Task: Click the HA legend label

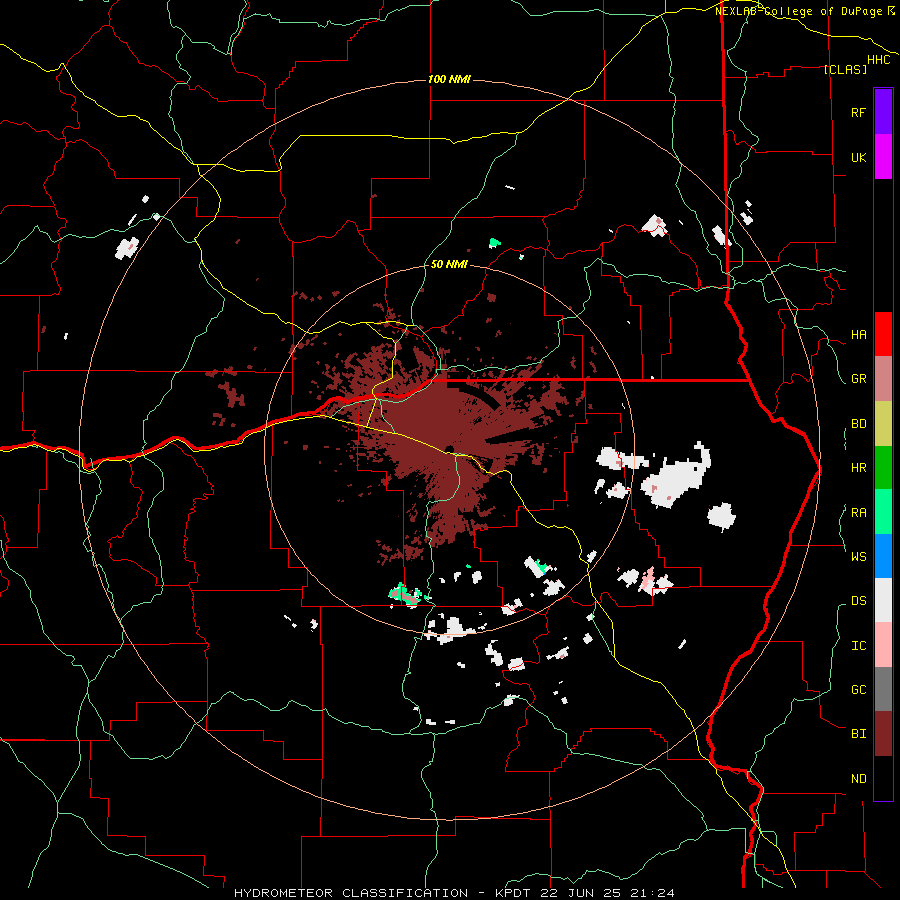Action: pyautogui.click(x=858, y=334)
